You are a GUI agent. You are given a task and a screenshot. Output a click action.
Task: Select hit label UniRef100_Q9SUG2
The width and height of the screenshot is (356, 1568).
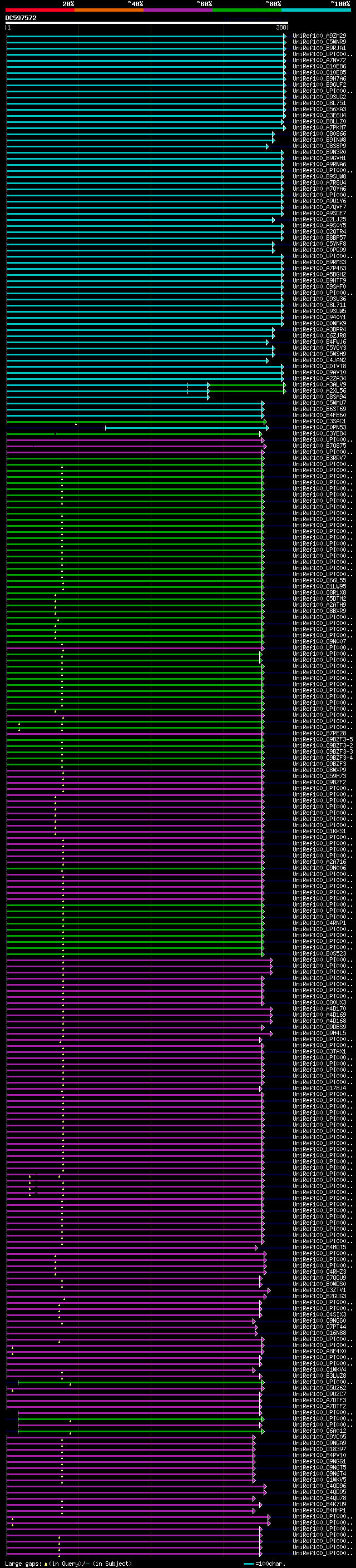[x=319, y=97]
